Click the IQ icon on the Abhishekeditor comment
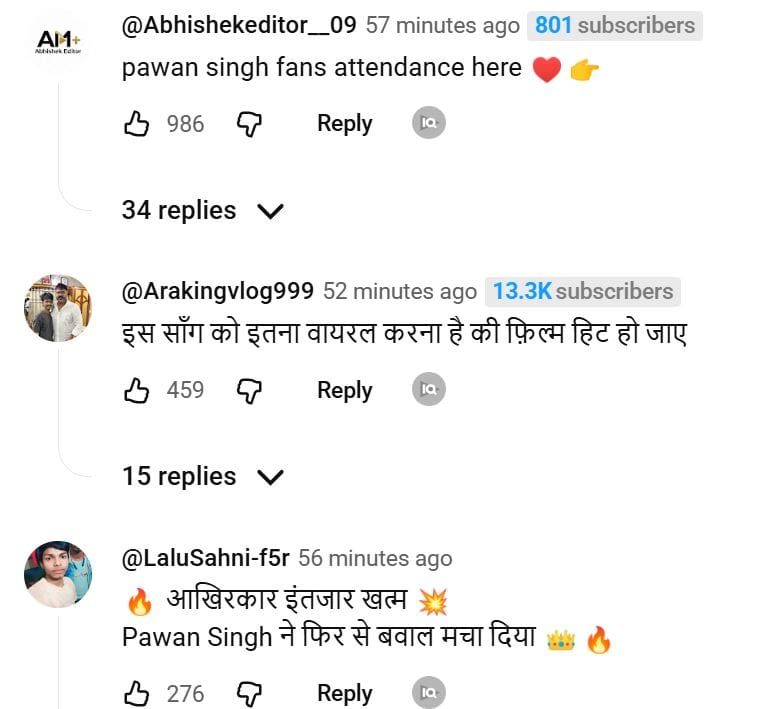This screenshot has height=709, width=770. pos(429,123)
